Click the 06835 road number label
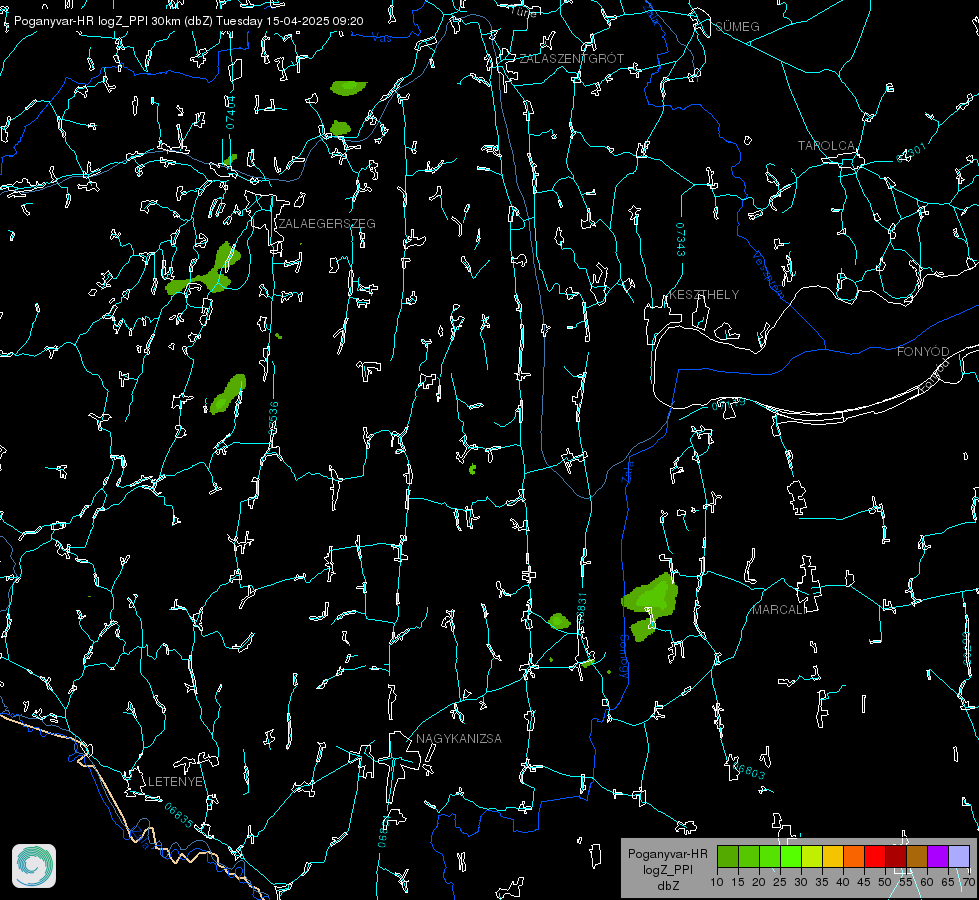 tap(179, 815)
